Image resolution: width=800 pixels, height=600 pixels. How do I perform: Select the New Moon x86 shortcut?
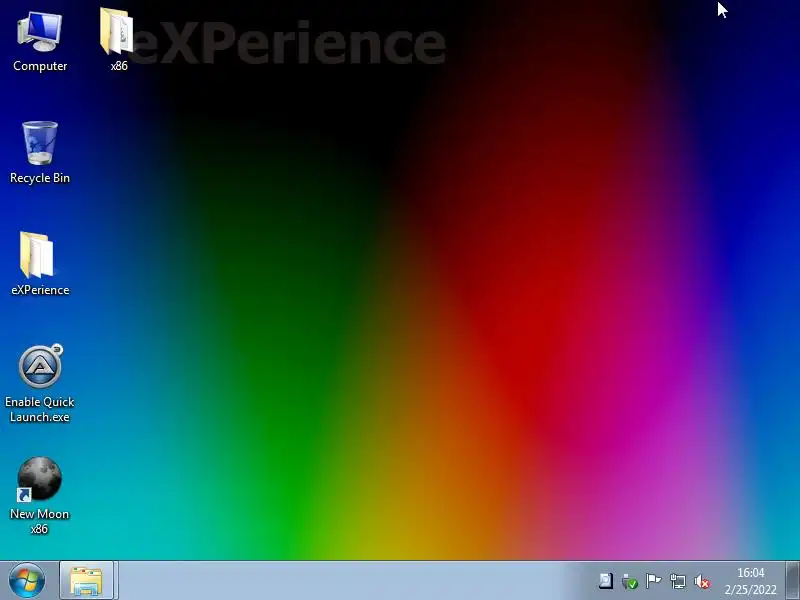pos(40,495)
